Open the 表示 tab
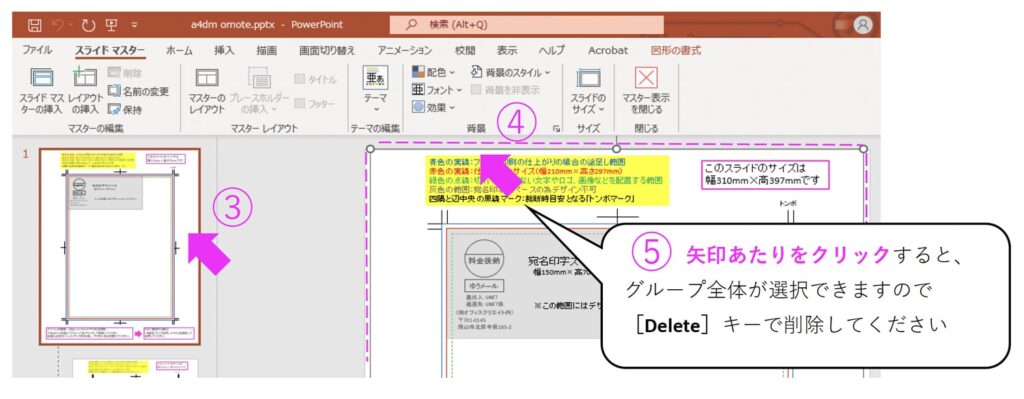Image resolution: width=1024 pixels, height=399 pixels. pyautogui.click(x=507, y=50)
